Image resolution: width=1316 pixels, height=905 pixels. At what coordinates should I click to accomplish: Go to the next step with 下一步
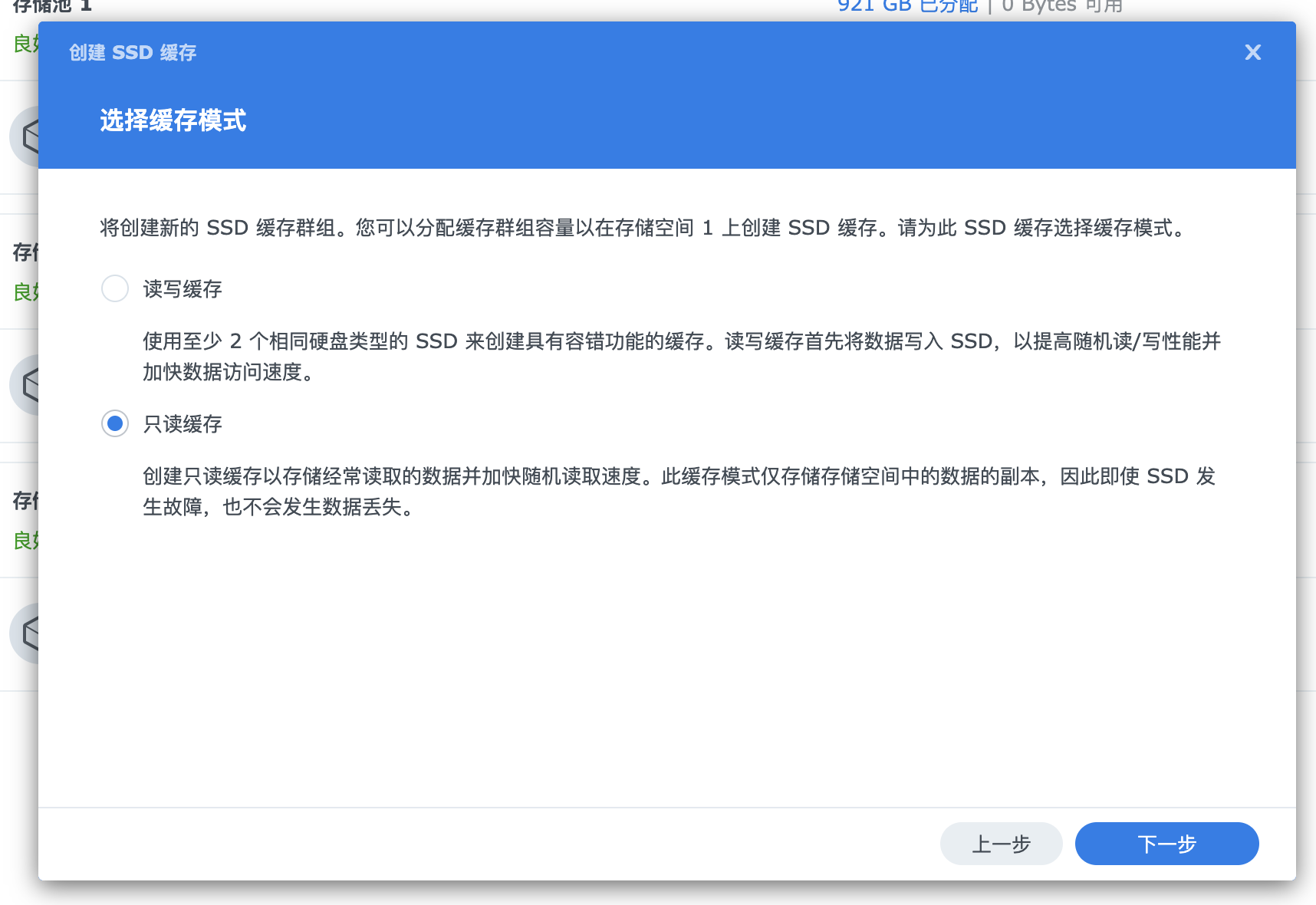point(1166,844)
